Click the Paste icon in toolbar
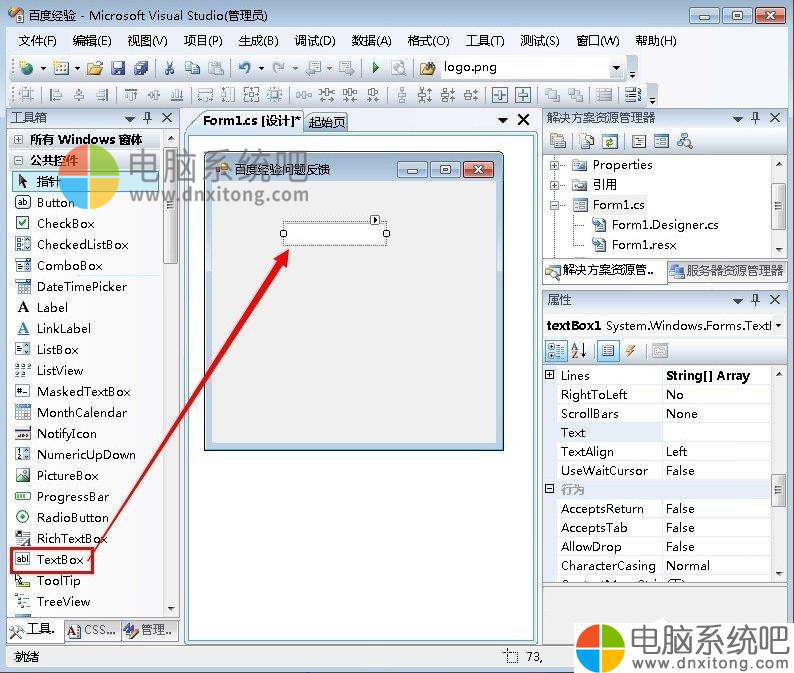 point(216,67)
